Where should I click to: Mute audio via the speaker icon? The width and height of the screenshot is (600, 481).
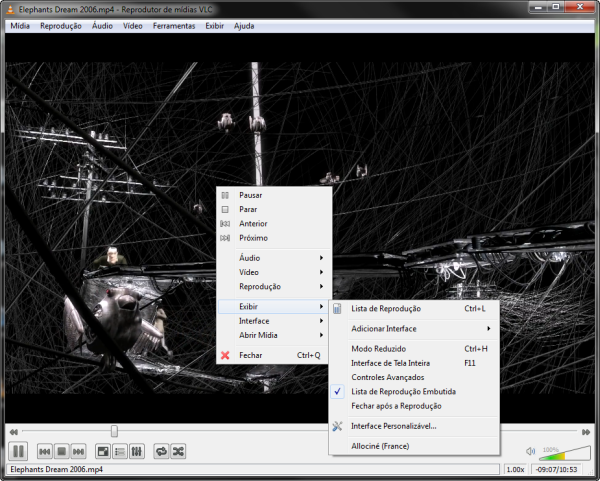point(530,452)
